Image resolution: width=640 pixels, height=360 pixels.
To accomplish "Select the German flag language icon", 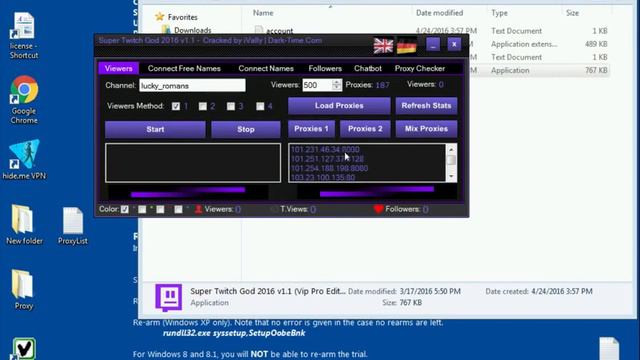I will click(x=407, y=45).
